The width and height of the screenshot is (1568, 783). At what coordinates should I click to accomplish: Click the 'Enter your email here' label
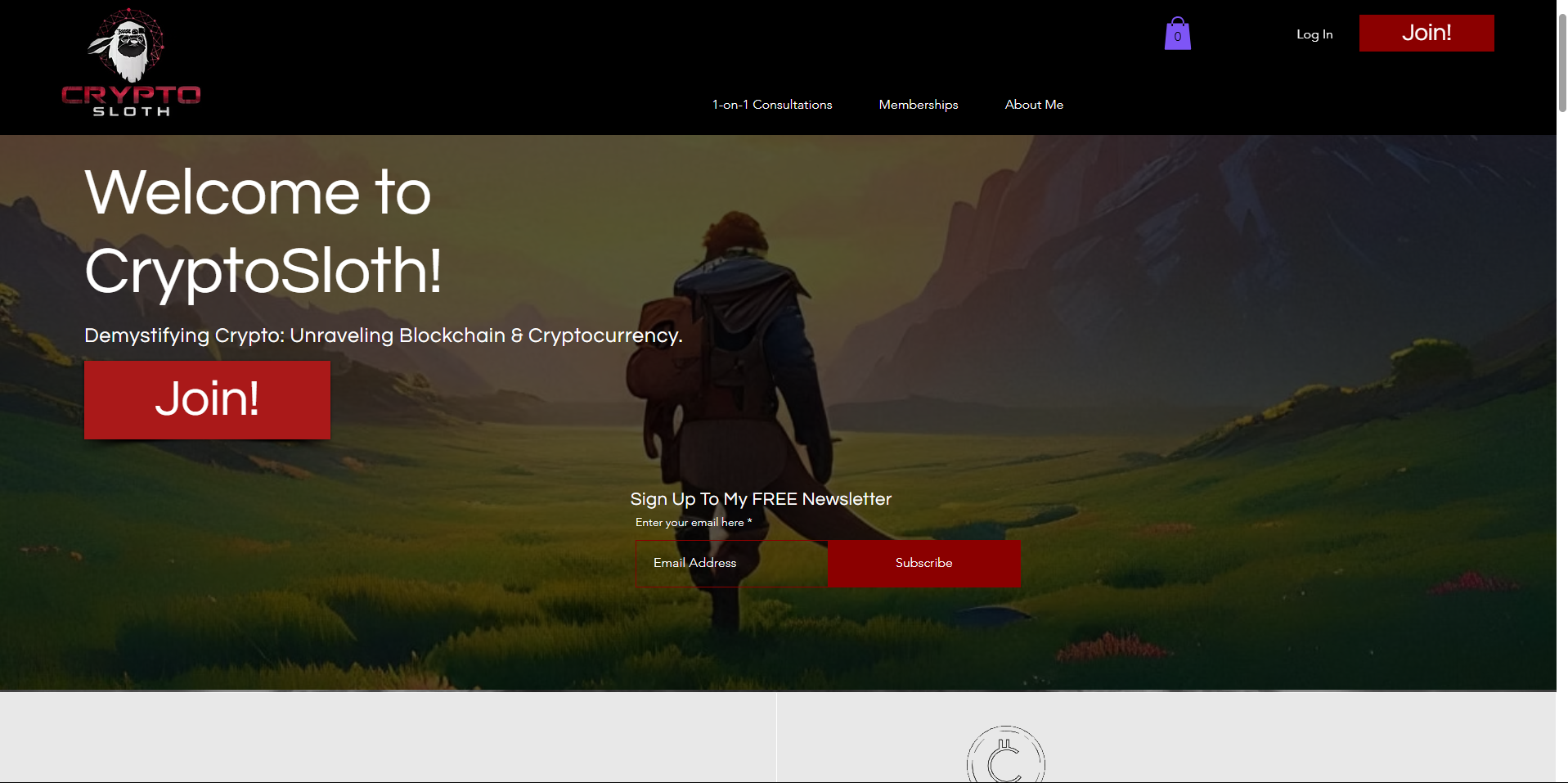[x=694, y=522]
